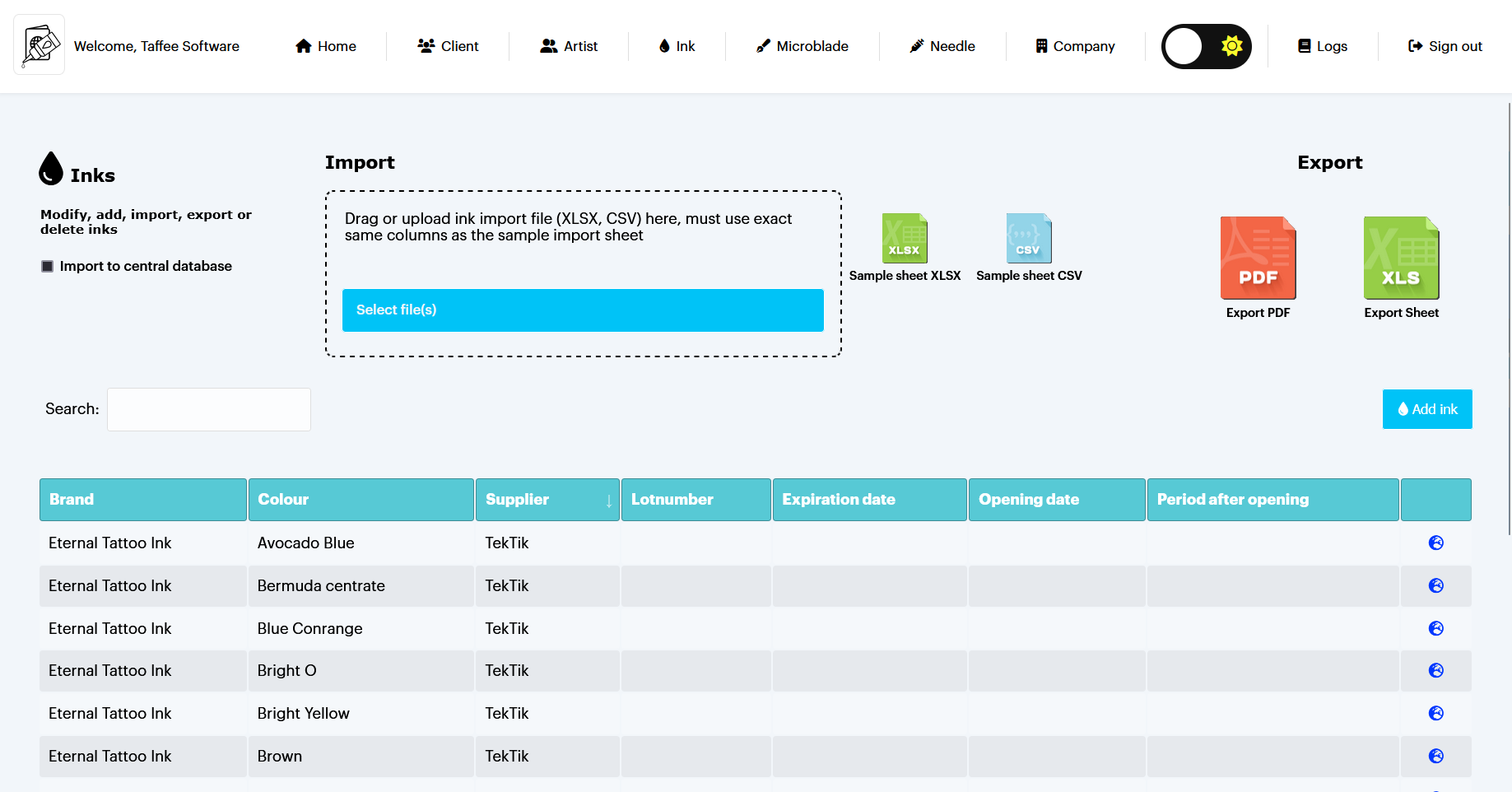Enable Import to central database checkbox
The height and width of the screenshot is (792, 1512).
pyautogui.click(x=48, y=267)
